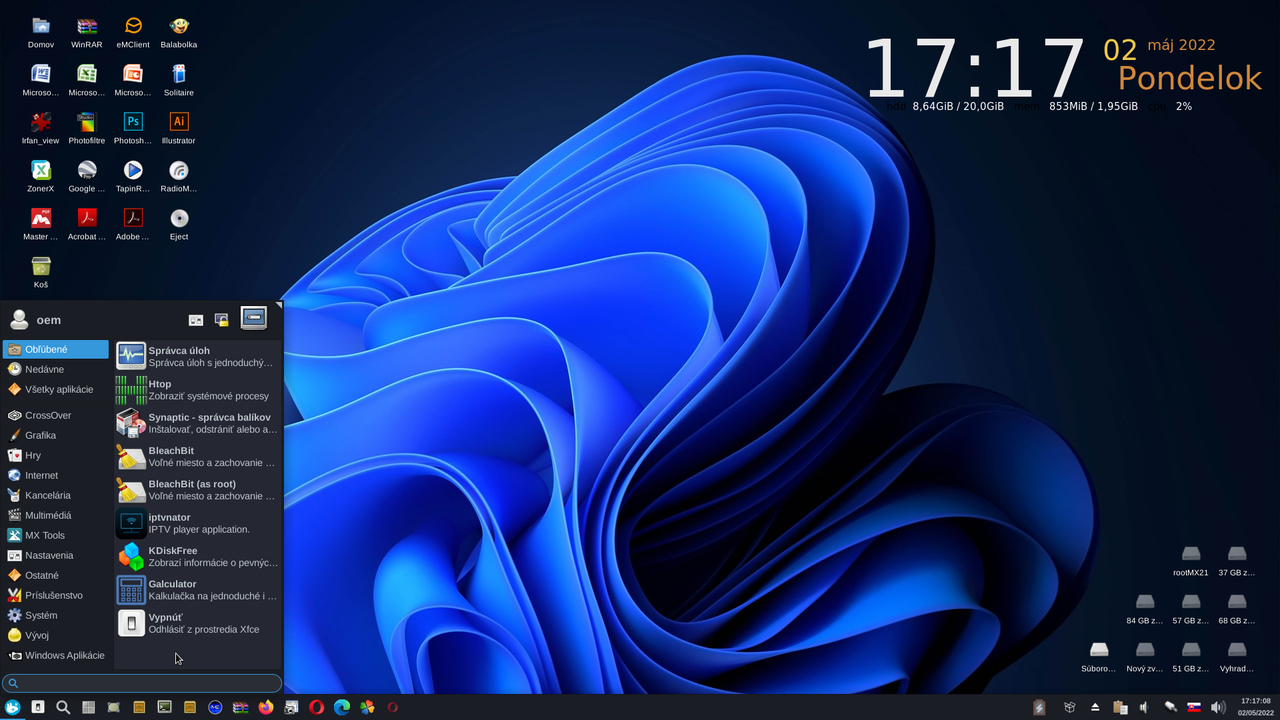Open KDiskFree from favorites
The width and height of the screenshot is (1280, 720).
pos(198,556)
